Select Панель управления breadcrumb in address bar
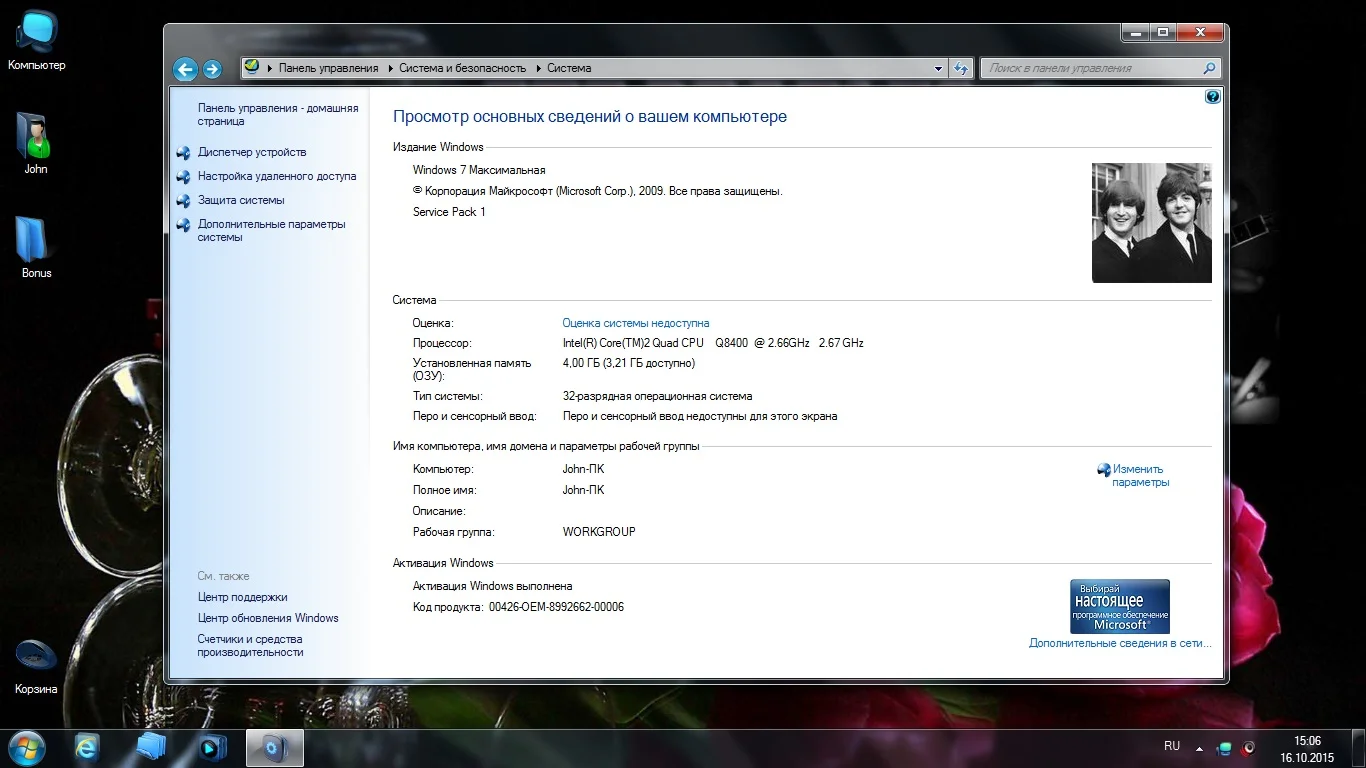This screenshot has width=1366, height=768. pyautogui.click(x=328, y=69)
